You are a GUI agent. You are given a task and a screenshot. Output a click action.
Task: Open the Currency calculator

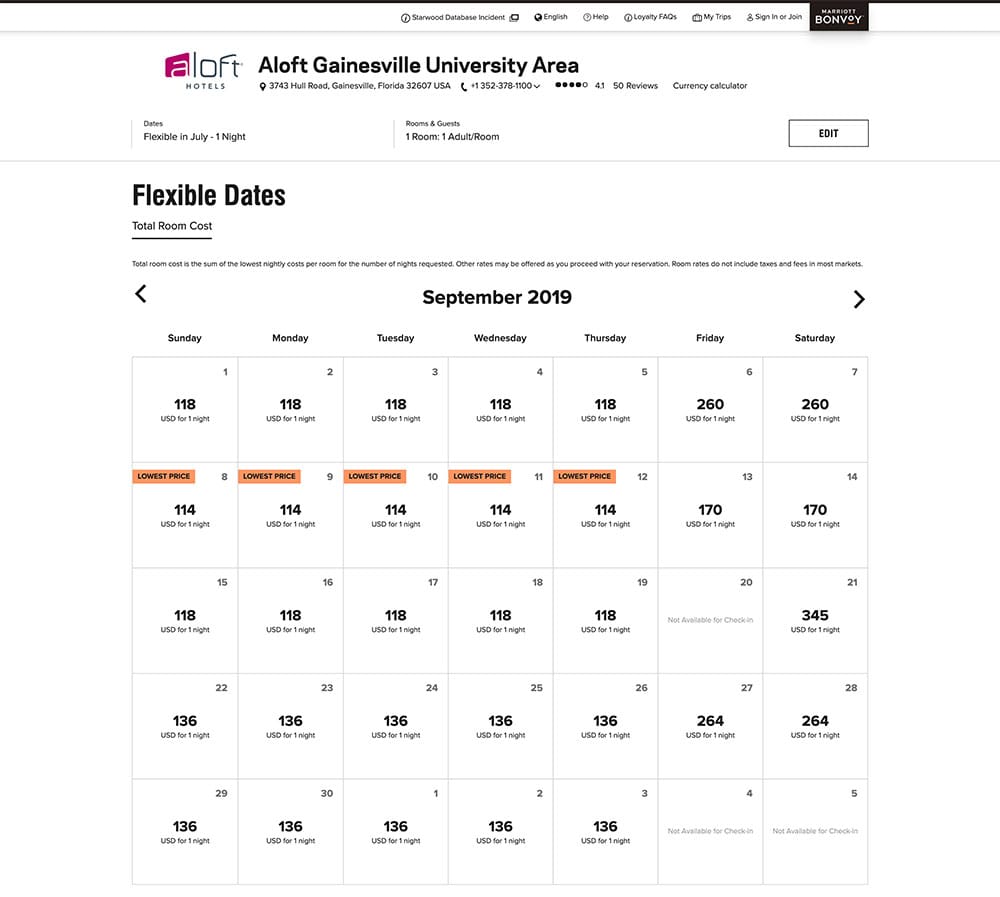pyautogui.click(x=710, y=86)
